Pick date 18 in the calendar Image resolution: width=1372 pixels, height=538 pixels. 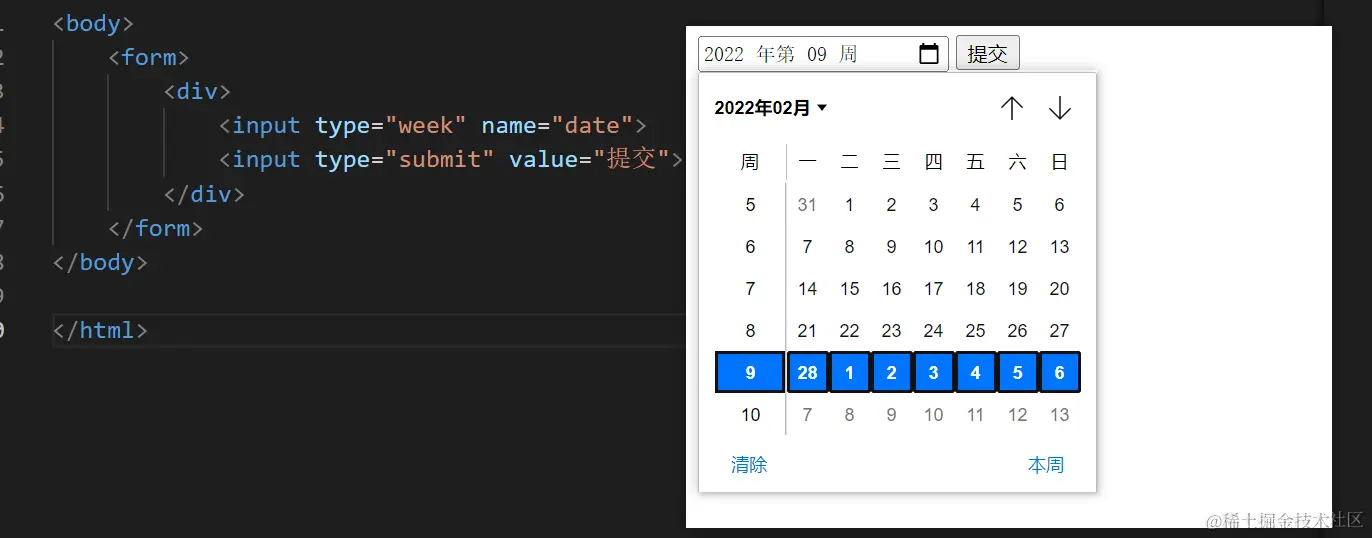(976, 289)
